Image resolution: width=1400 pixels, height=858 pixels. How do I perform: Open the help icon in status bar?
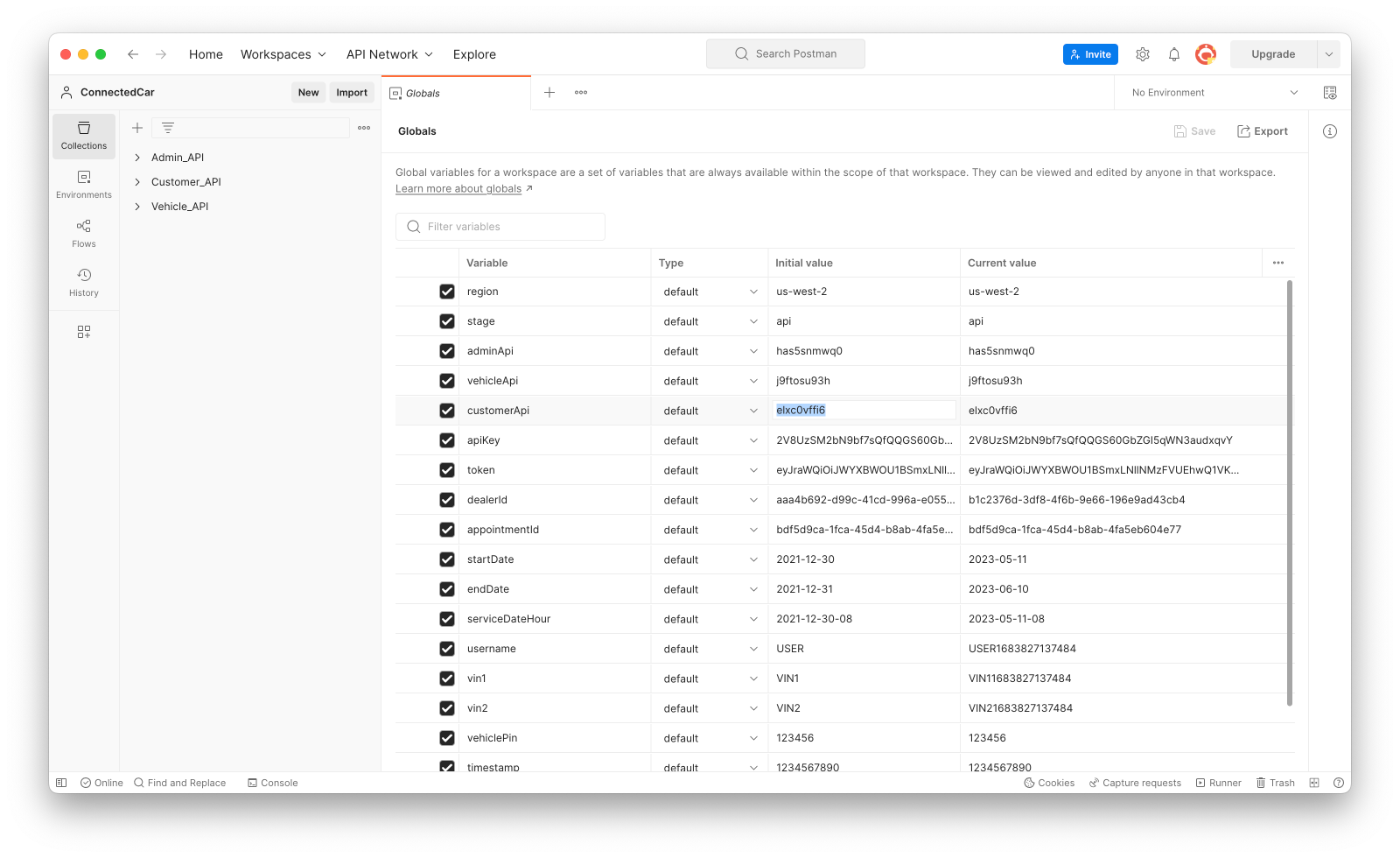[1339, 783]
